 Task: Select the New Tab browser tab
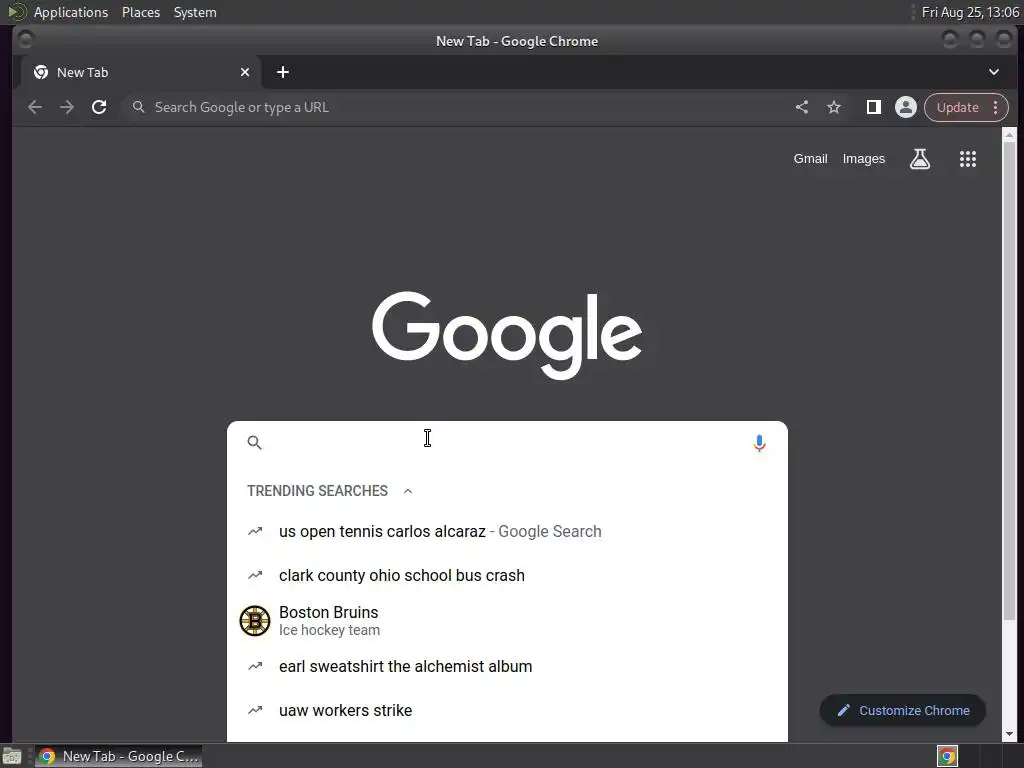[142, 72]
